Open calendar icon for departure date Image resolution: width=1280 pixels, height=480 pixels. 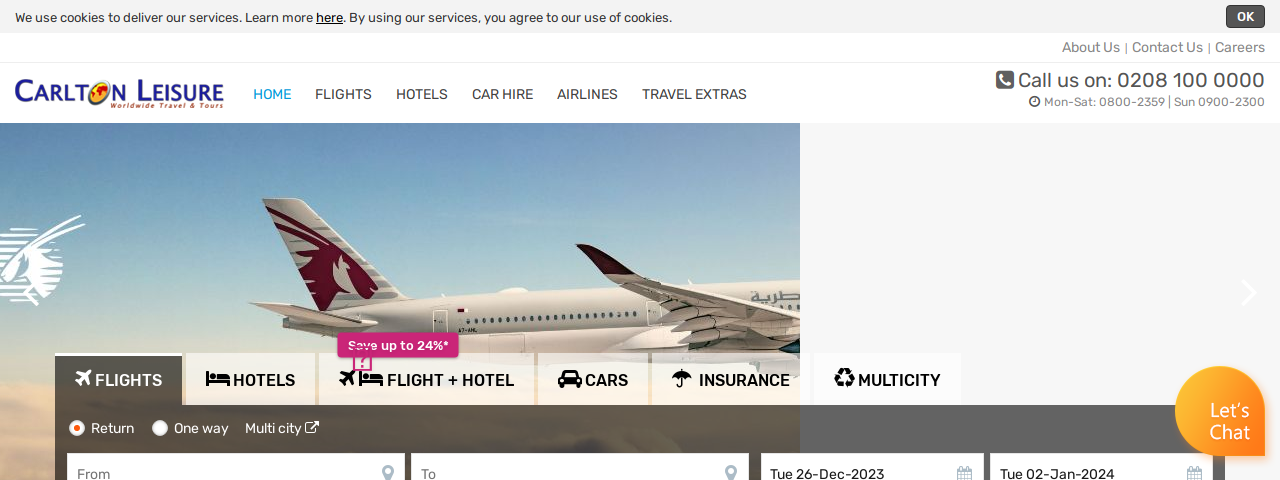[964, 473]
